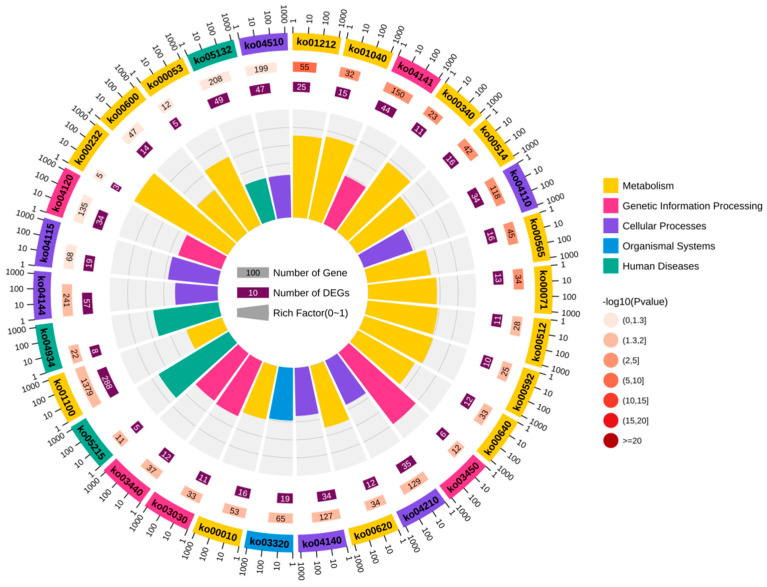Select the 1379 gene count box
This screenshot has height=587, width=767.
(x=88, y=386)
